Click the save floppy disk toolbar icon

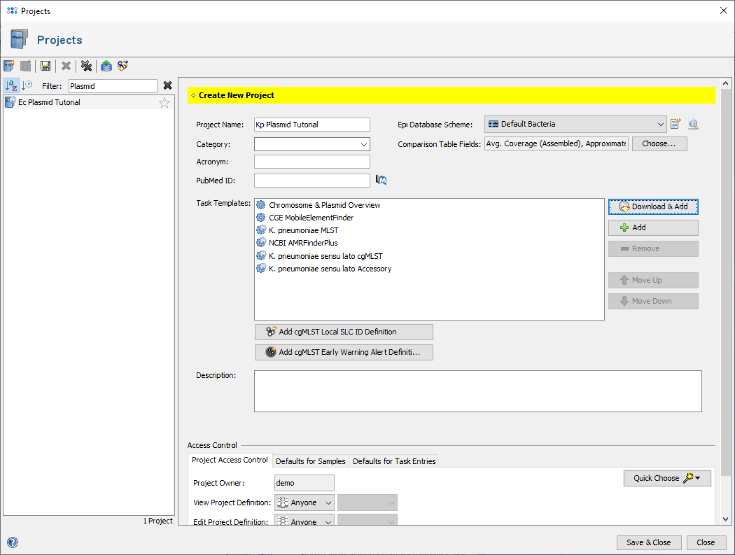(45, 66)
